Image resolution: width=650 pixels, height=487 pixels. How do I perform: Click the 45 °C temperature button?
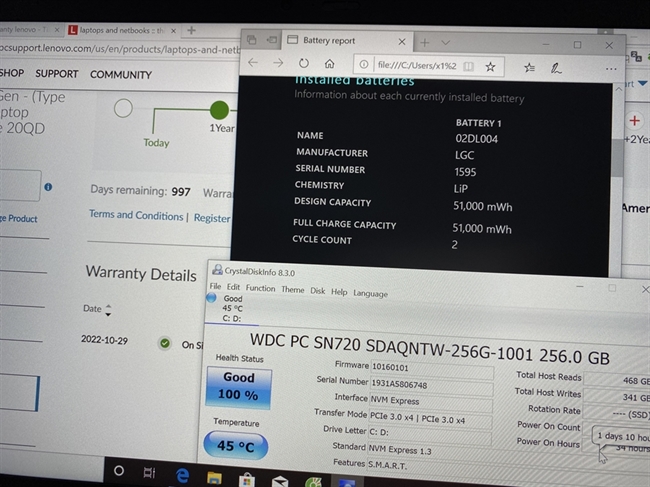click(x=235, y=446)
